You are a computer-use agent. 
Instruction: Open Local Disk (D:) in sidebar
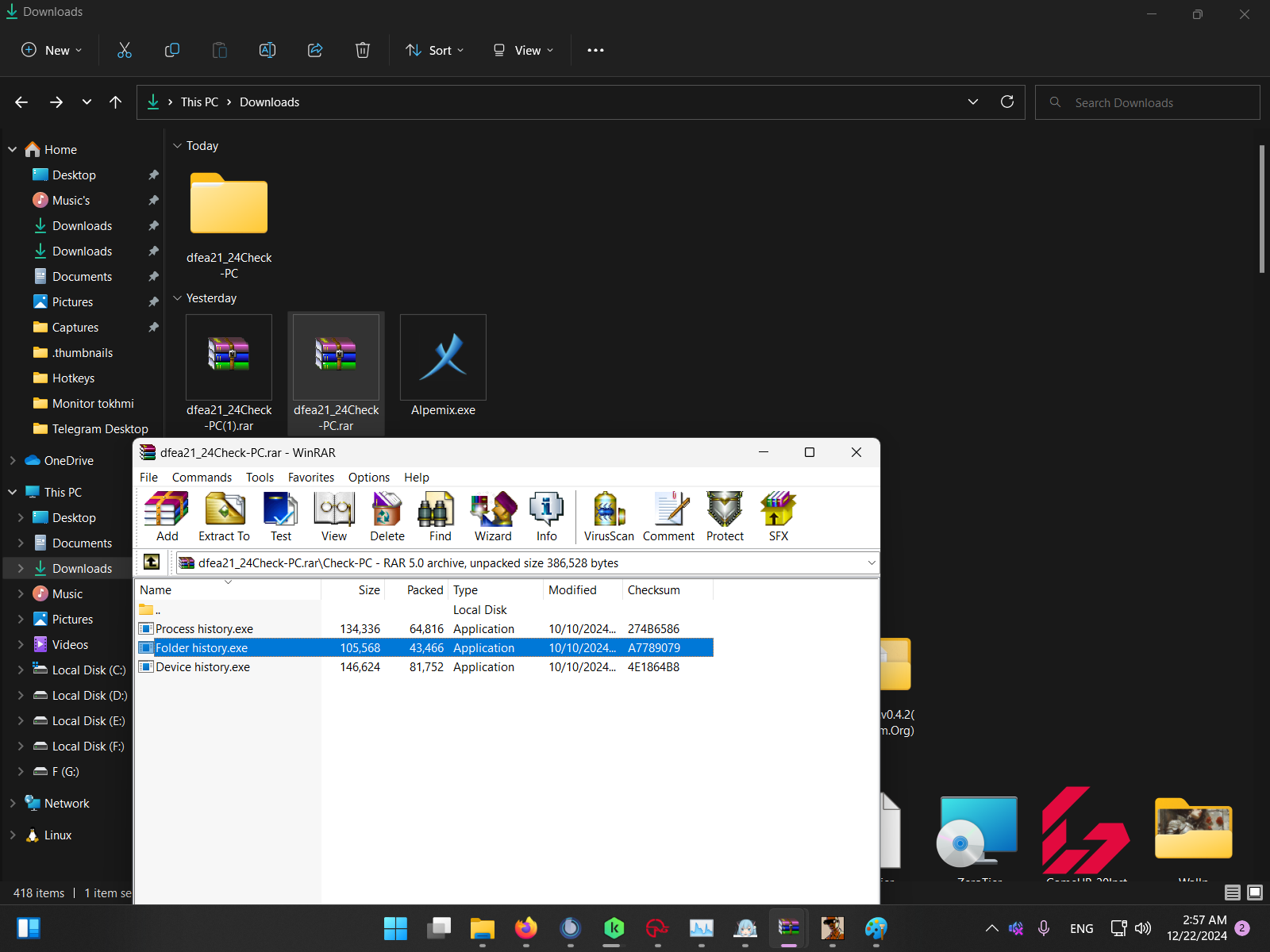(x=79, y=695)
